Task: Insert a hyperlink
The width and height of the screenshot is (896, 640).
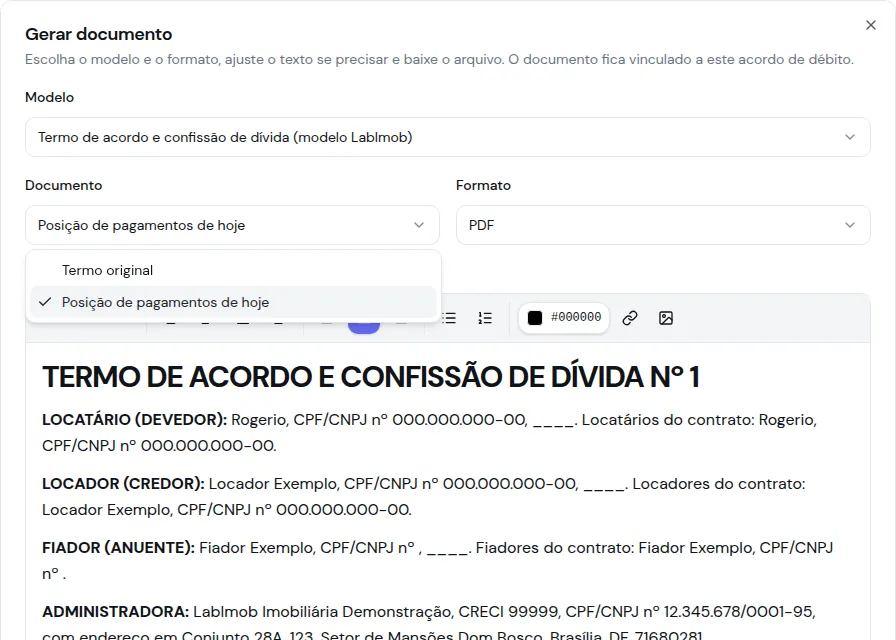Action: [x=630, y=318]
